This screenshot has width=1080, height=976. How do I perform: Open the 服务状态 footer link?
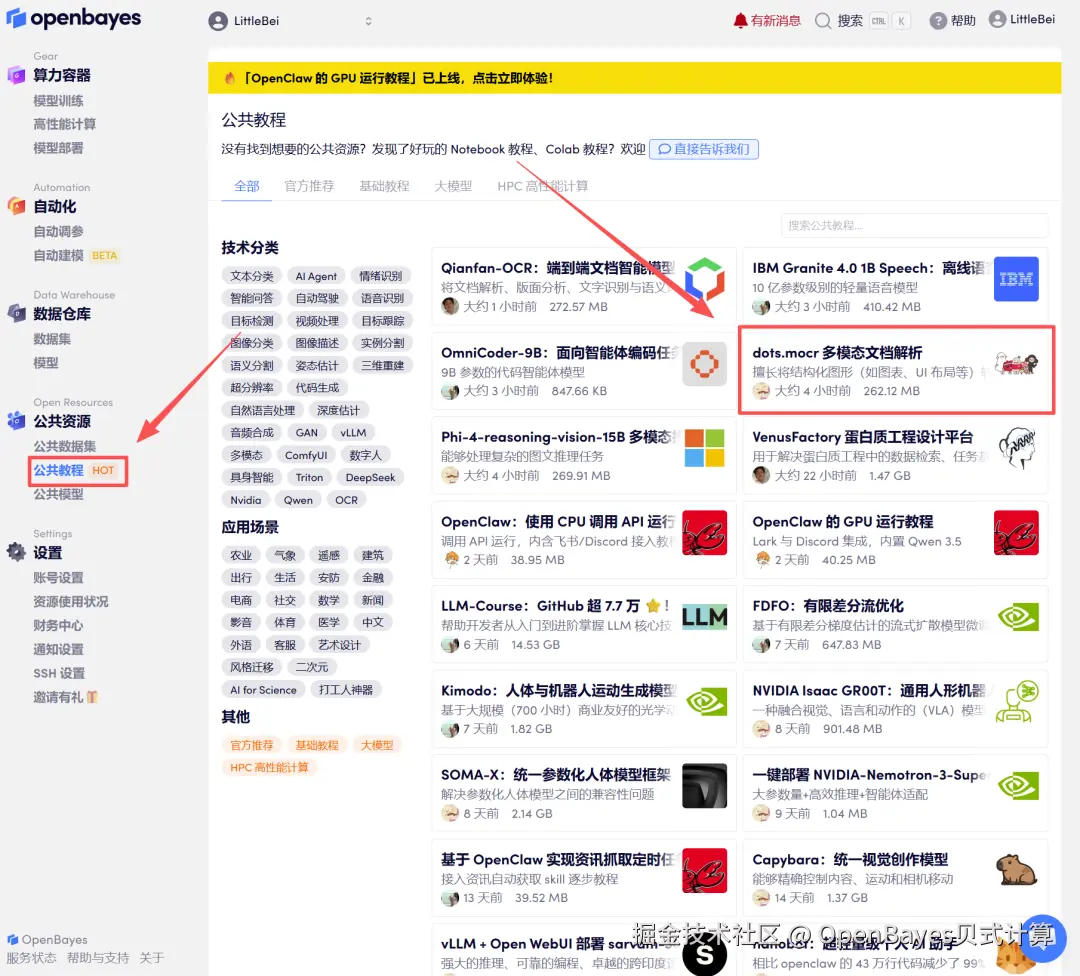tap(32, 957)
